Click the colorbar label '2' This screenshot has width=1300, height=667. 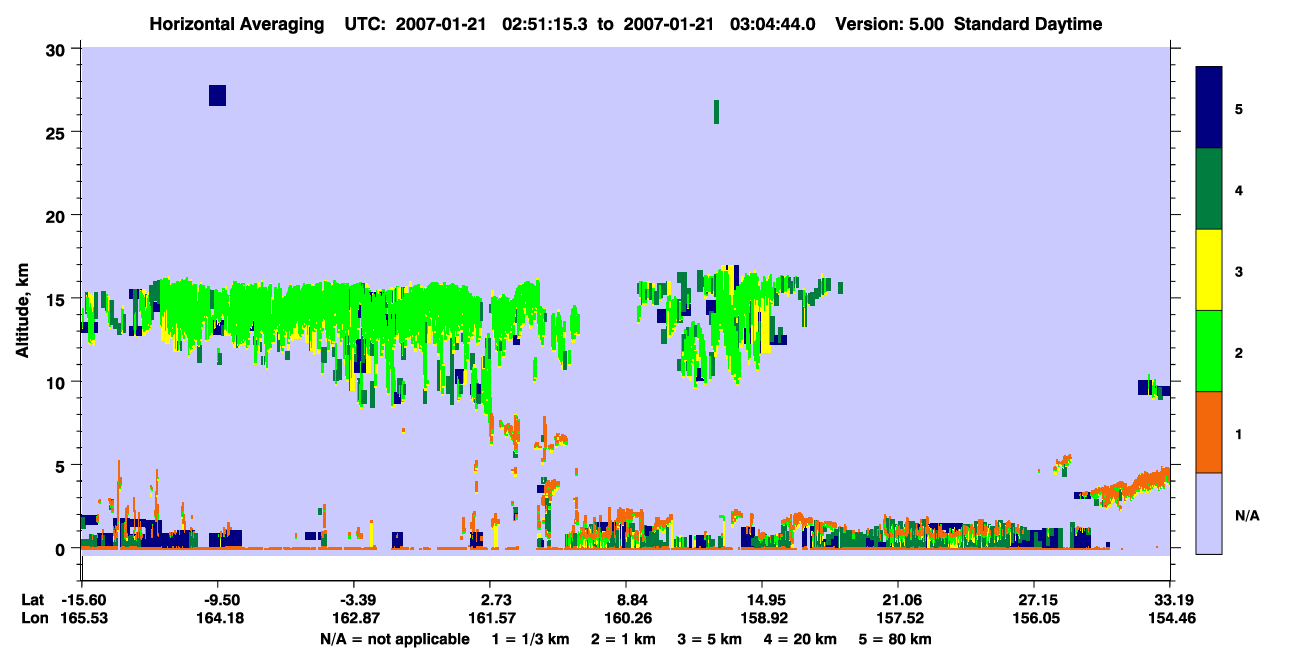coord(1239,351)
